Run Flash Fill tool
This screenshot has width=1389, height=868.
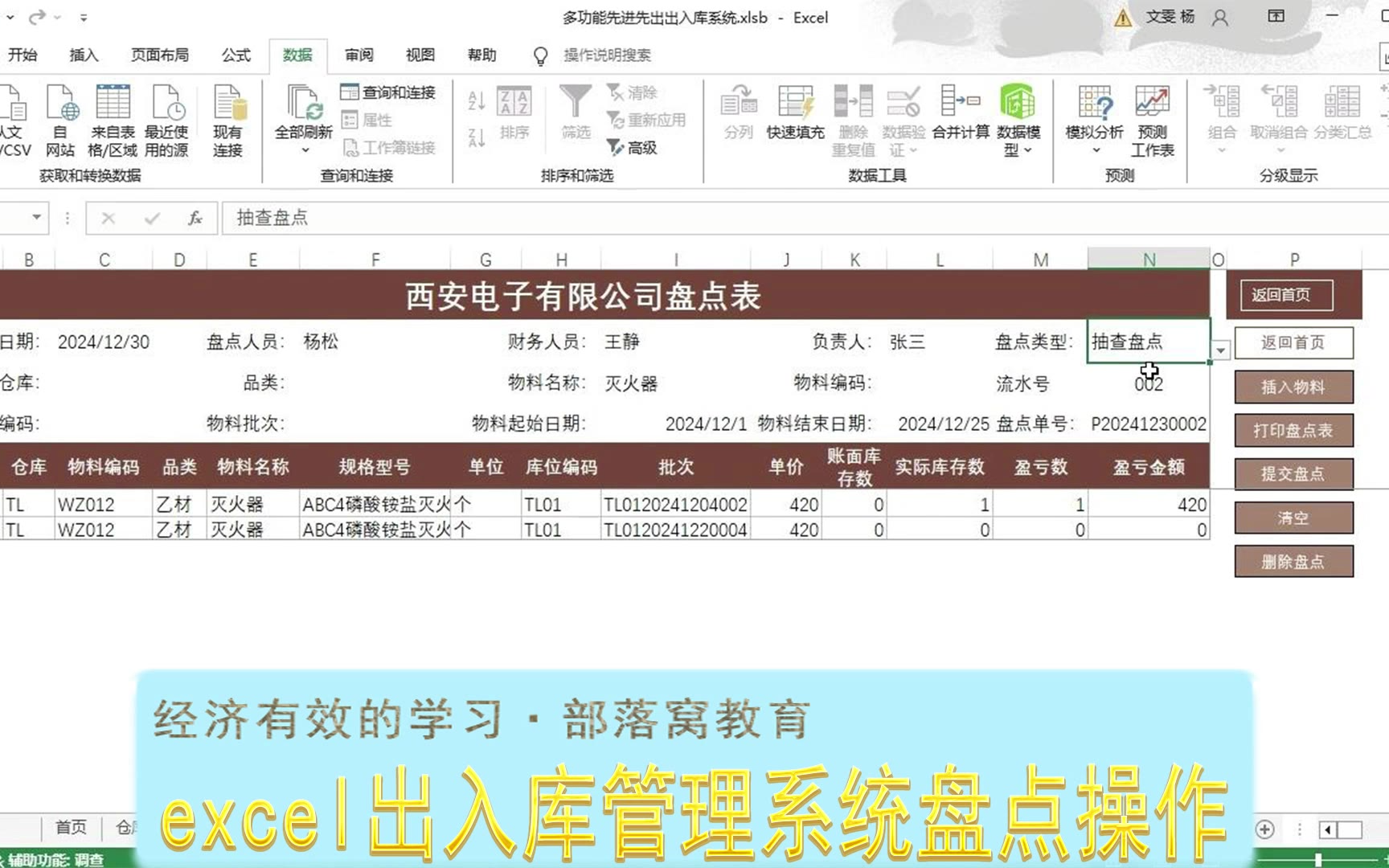point(796,113)
